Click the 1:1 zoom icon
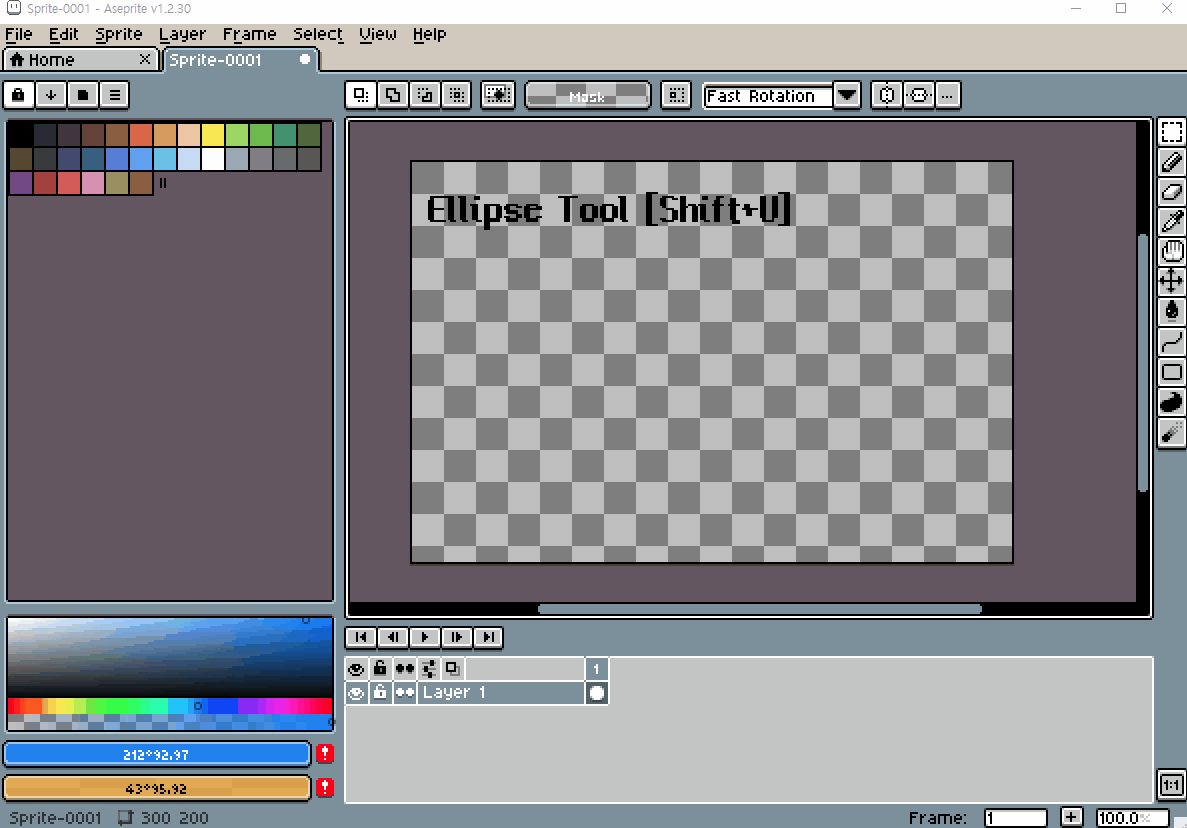Screen dimensions: 1187x828 click(x=1171, y=785)
